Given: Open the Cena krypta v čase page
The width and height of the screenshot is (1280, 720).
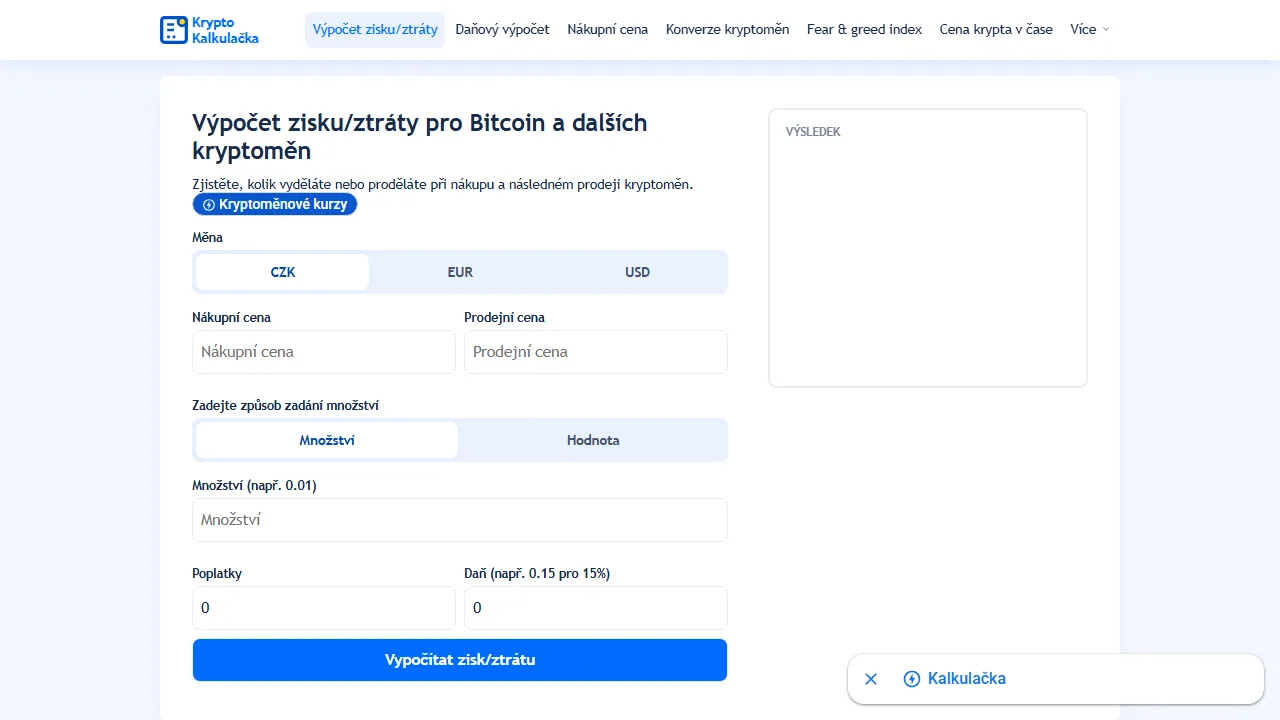Looking at the screenshot, I should [x=995, y=29].
